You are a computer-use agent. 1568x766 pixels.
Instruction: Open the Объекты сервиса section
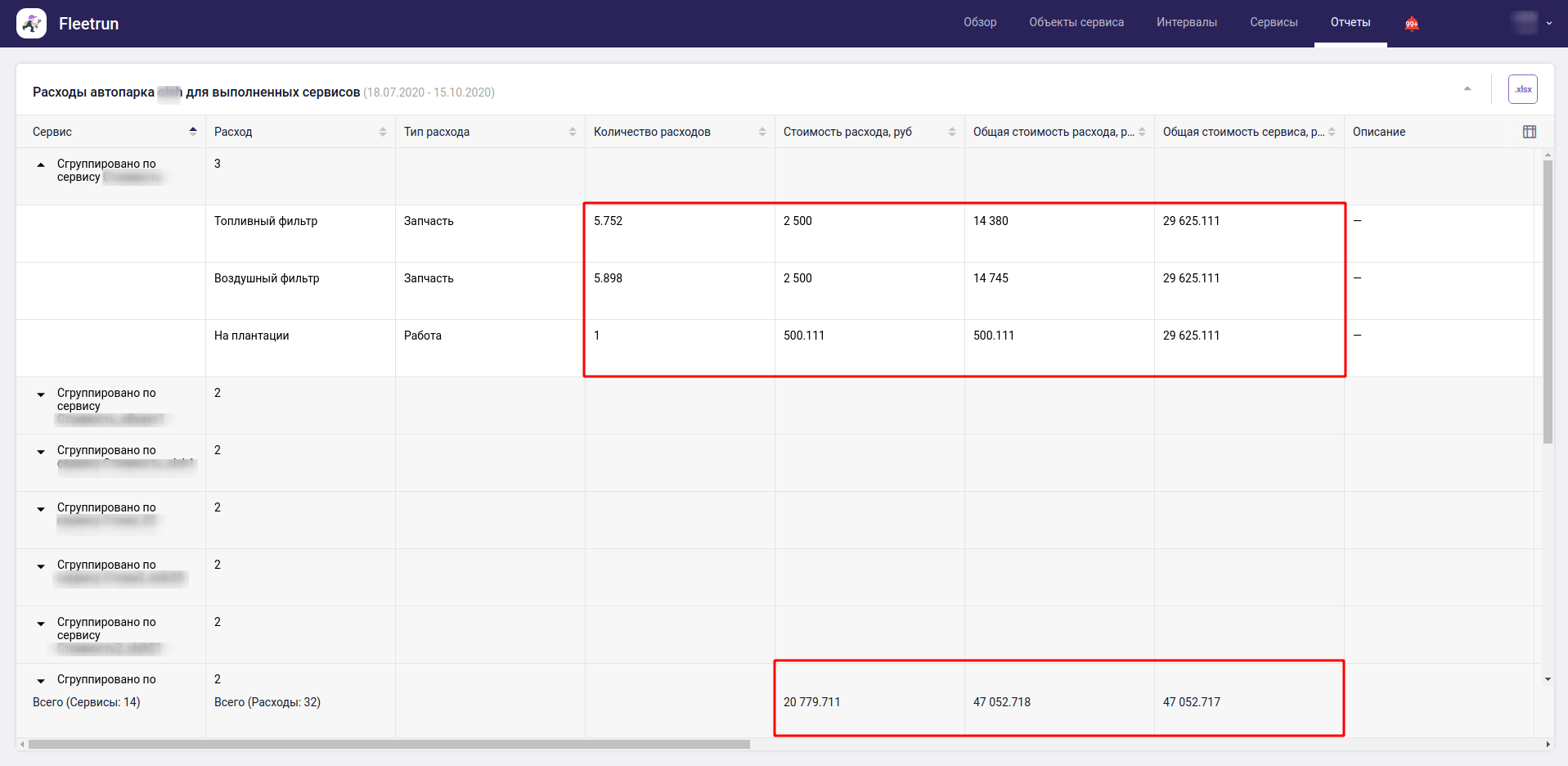tap(1076, 23)
